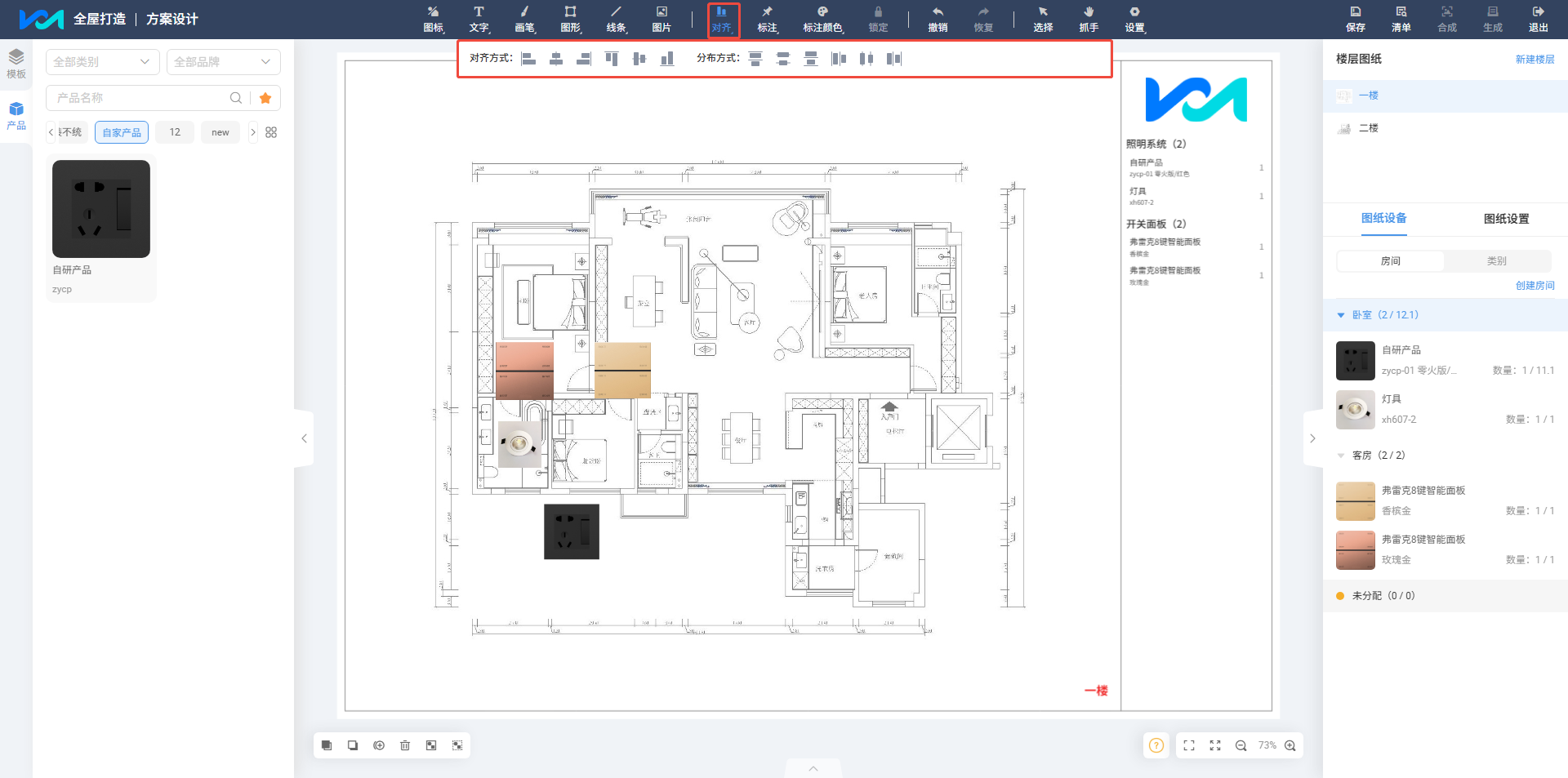1568x778 pixels.
Task: Collapse the 客房 room group
Action: (1341, 456)
